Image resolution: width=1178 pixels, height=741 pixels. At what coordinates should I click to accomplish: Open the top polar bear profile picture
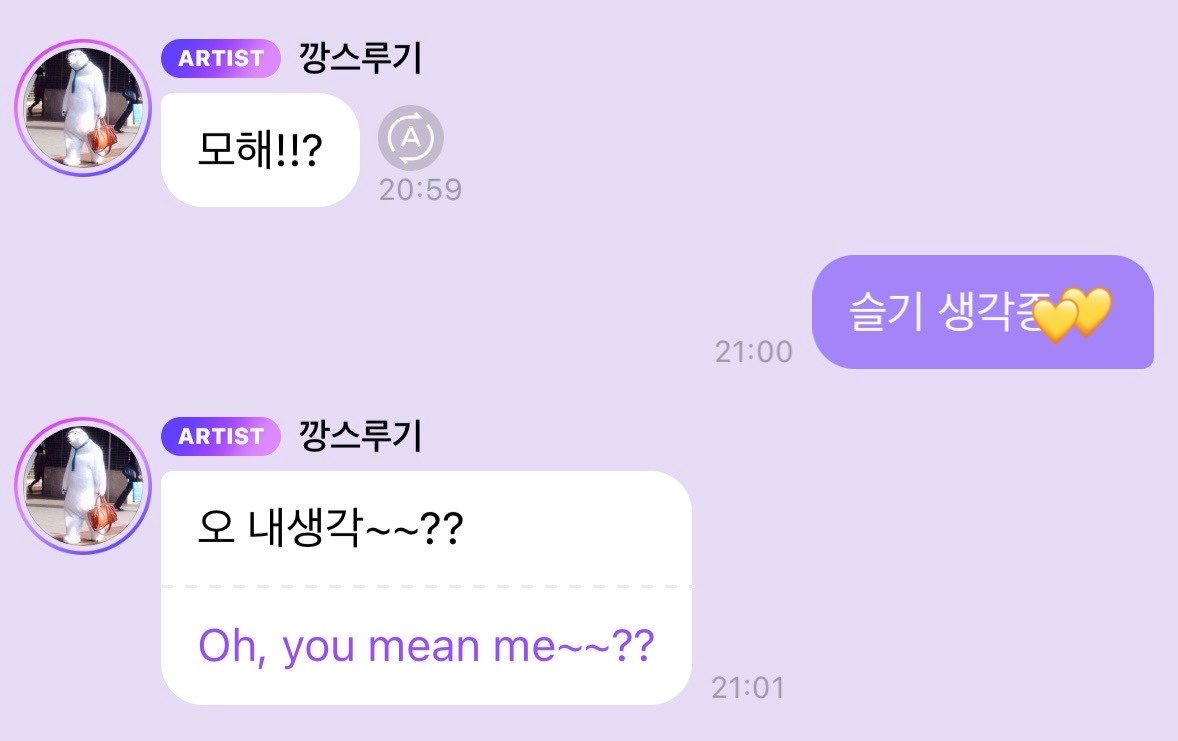click(x=83, y=108)
